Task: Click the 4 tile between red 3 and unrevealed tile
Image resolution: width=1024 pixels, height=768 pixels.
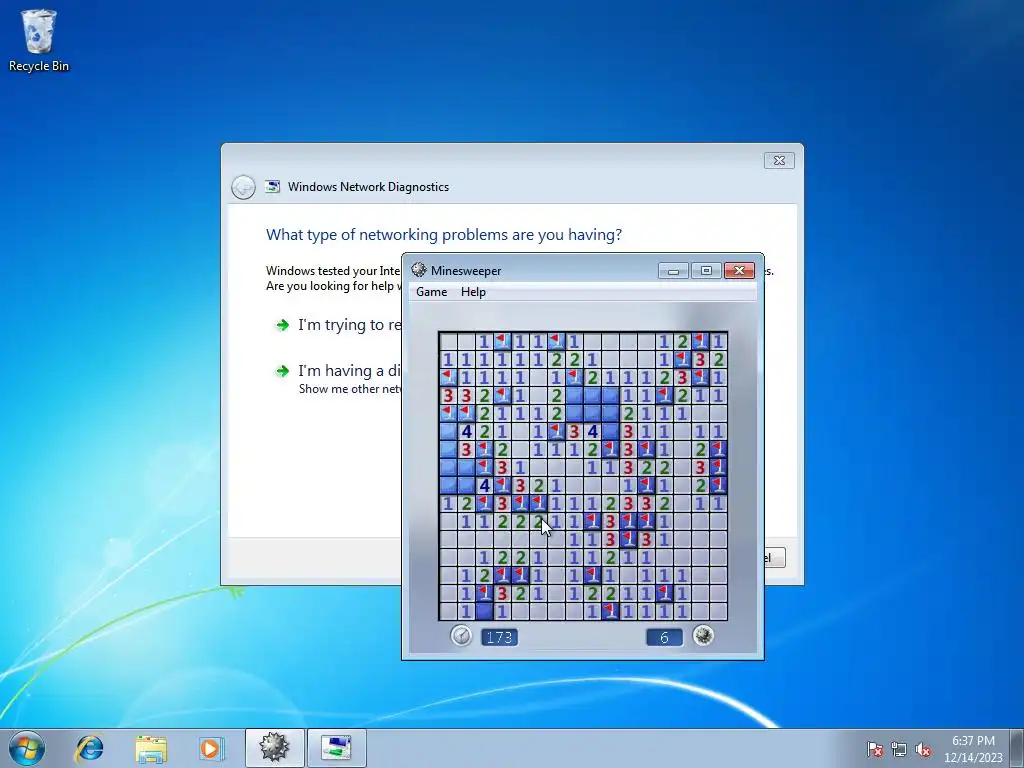Action: (x=592, y=431)
